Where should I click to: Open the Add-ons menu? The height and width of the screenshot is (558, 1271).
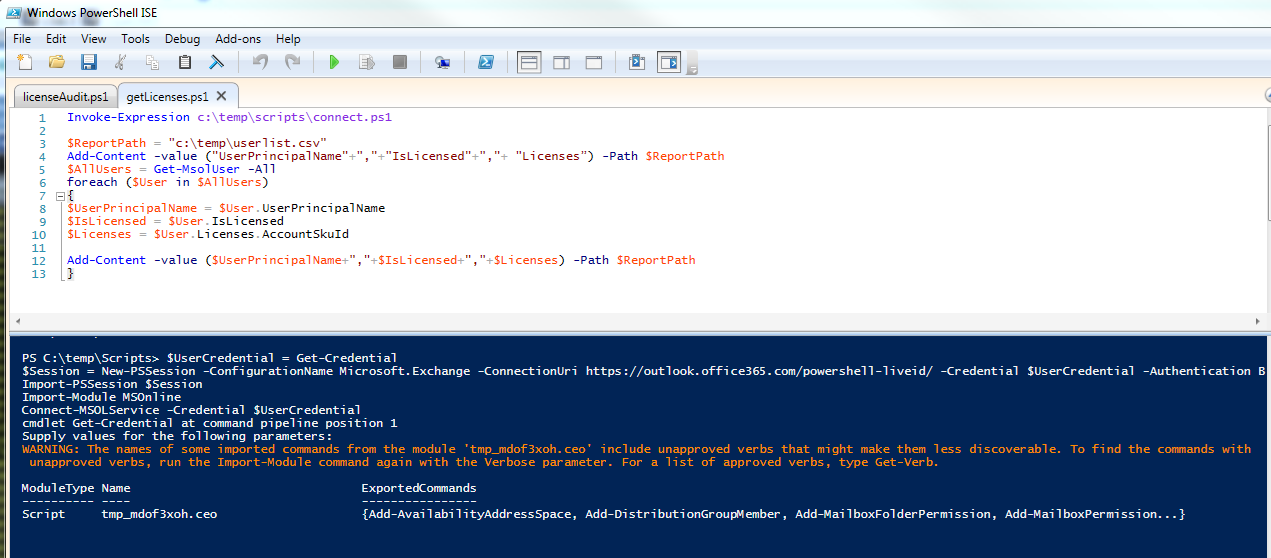pos(238,39)
